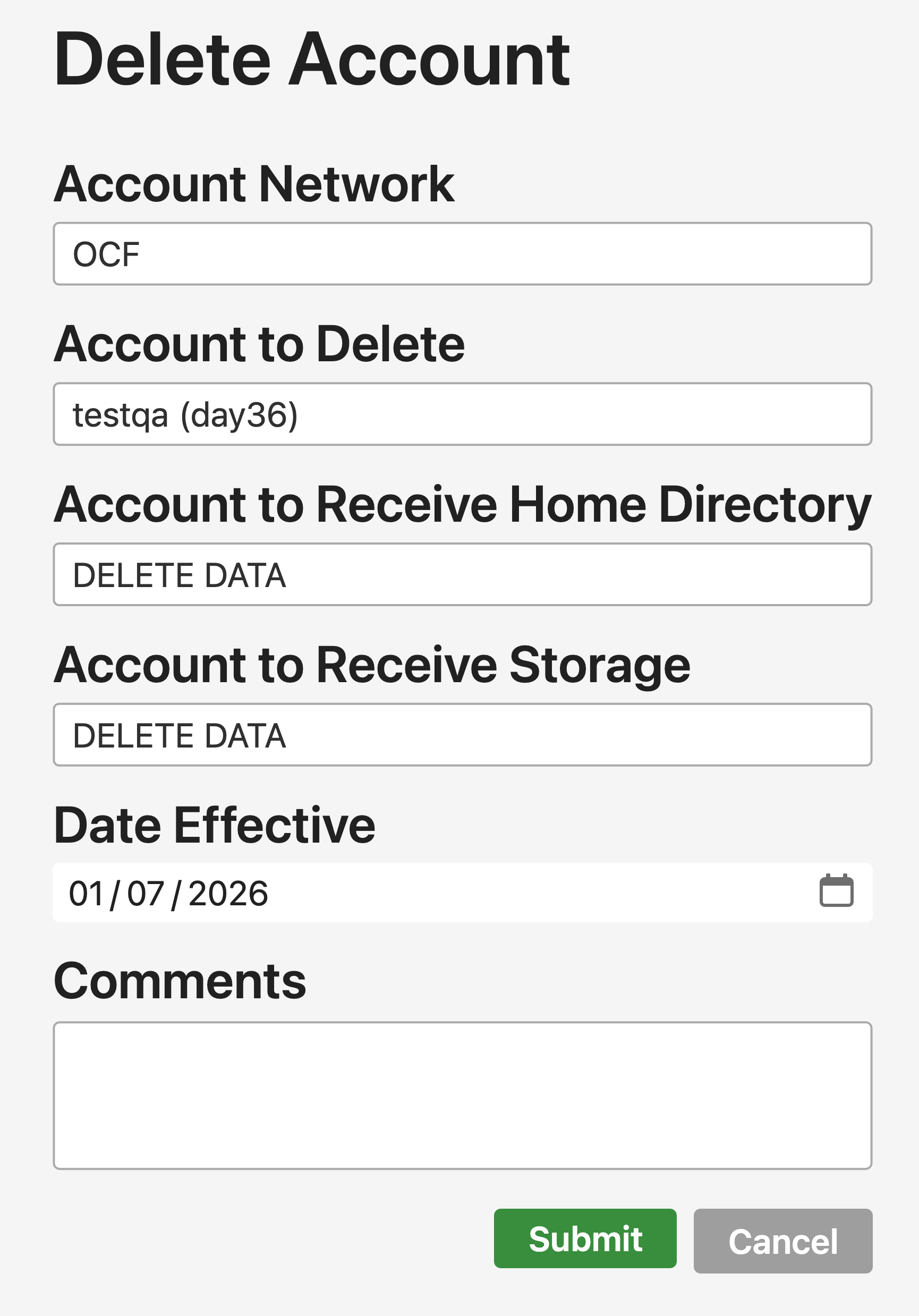
Task: Click the Account to Receive Home Directory label
Action: click(x=462, y=504)
